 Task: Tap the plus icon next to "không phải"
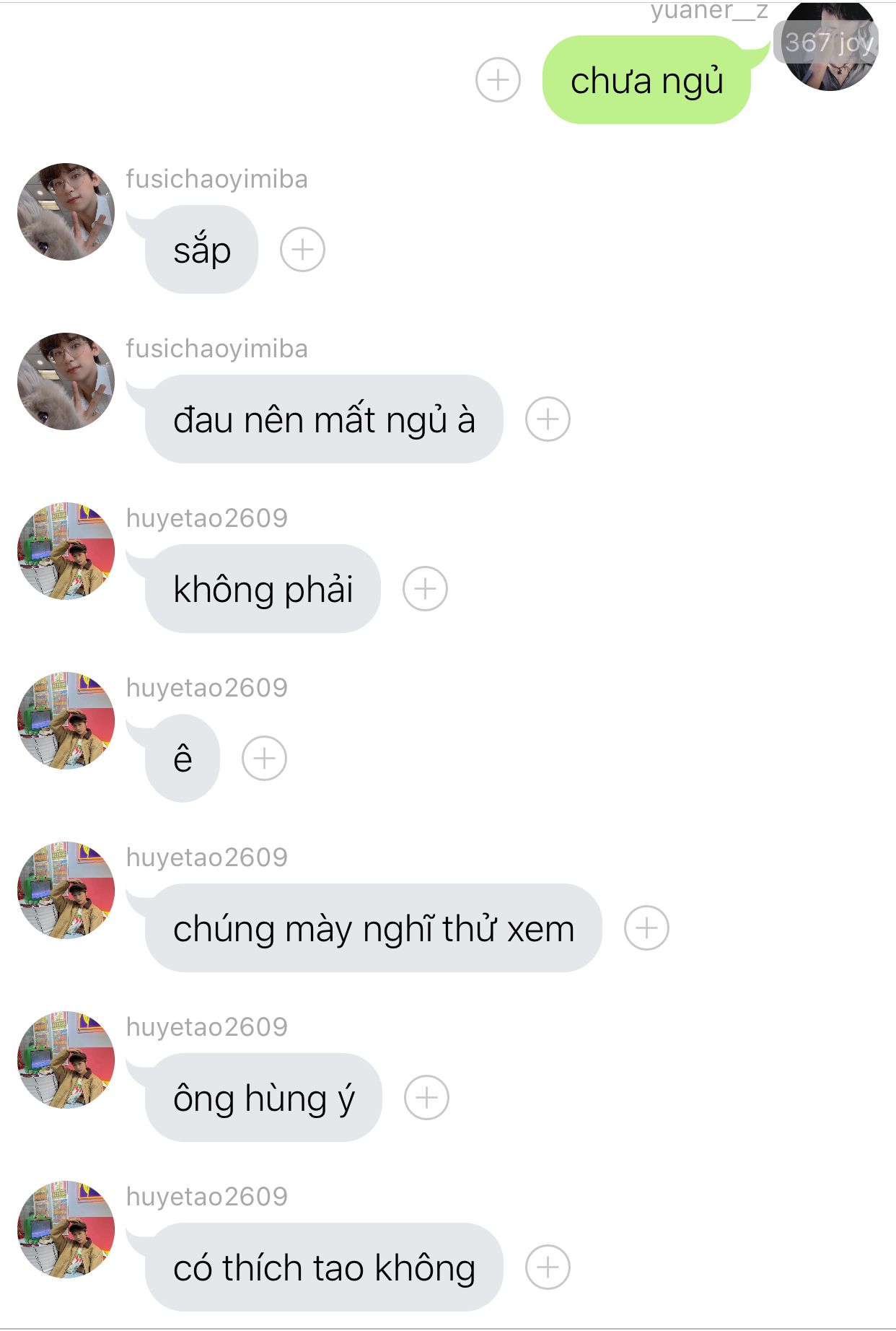(425, 589)
